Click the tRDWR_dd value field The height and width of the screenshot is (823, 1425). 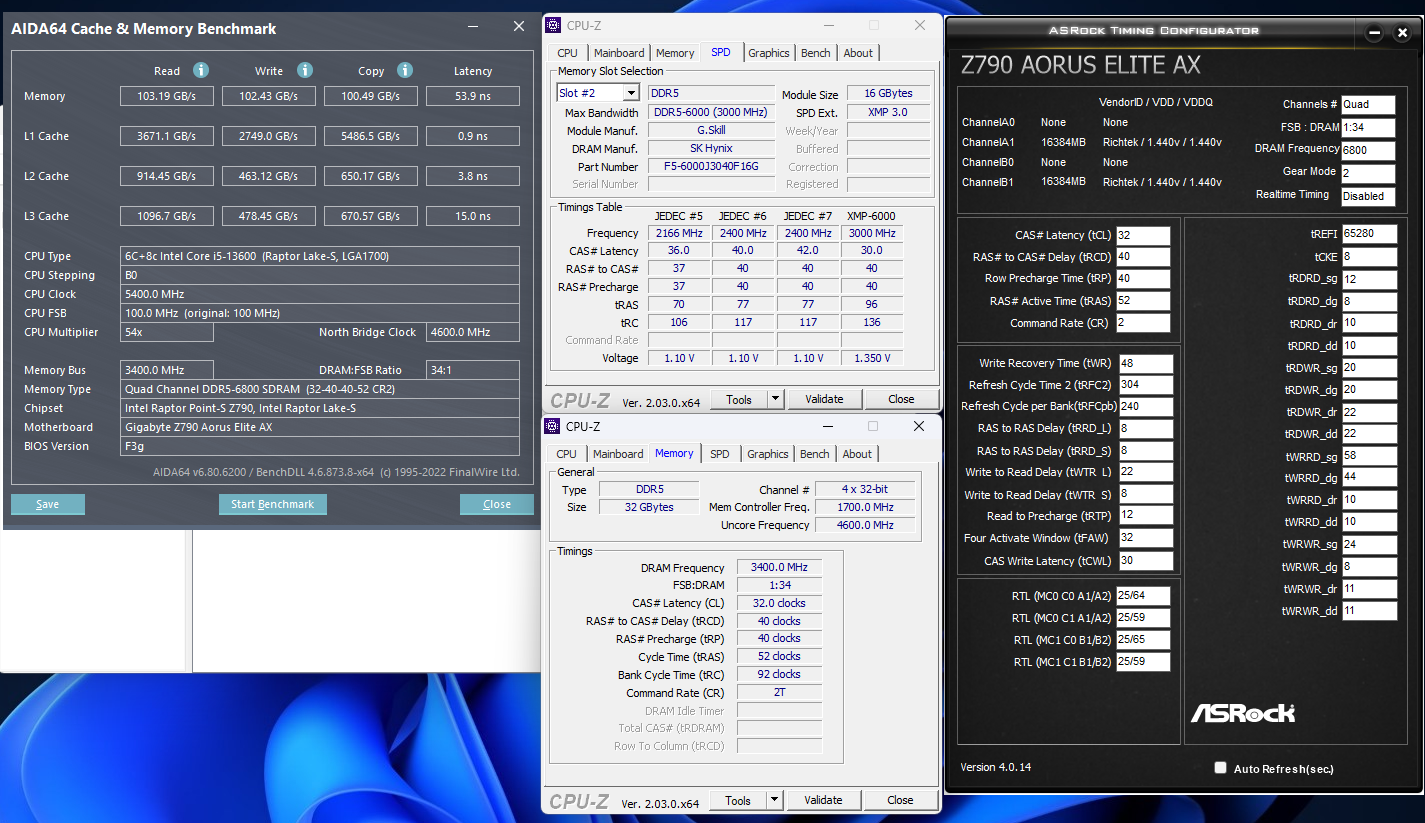coord(1369,433)
